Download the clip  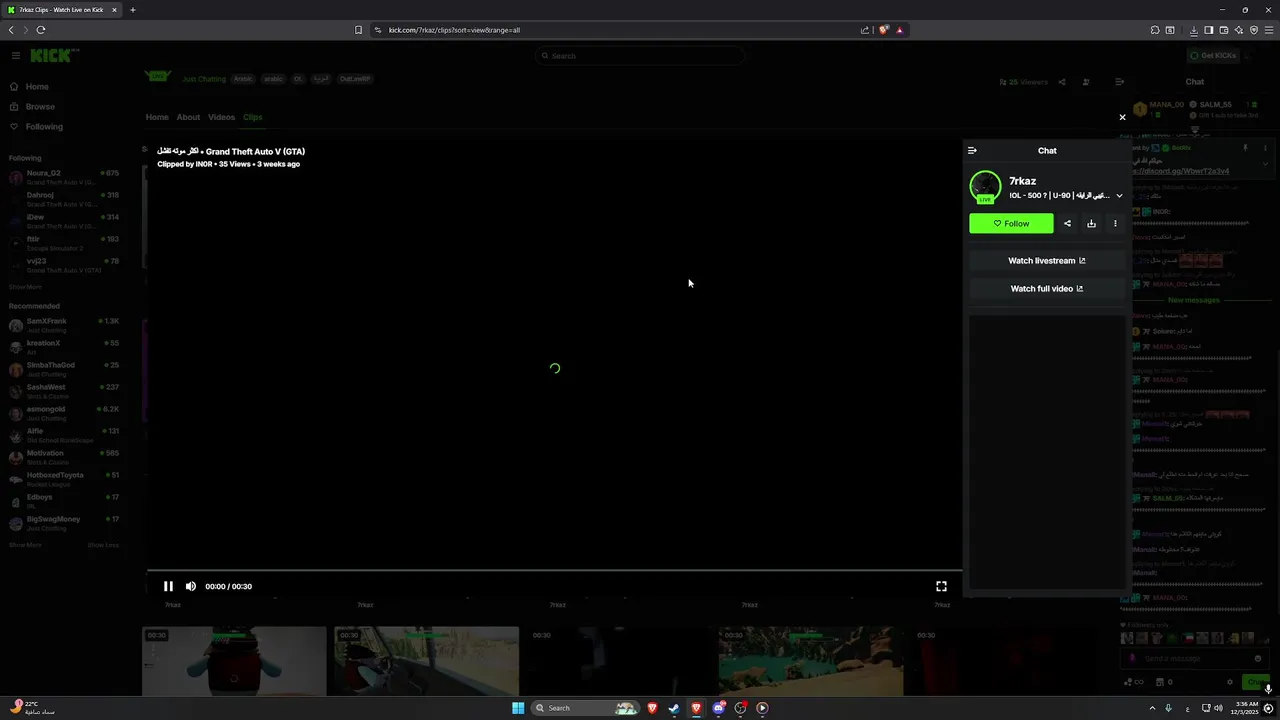pos(1091,223)
